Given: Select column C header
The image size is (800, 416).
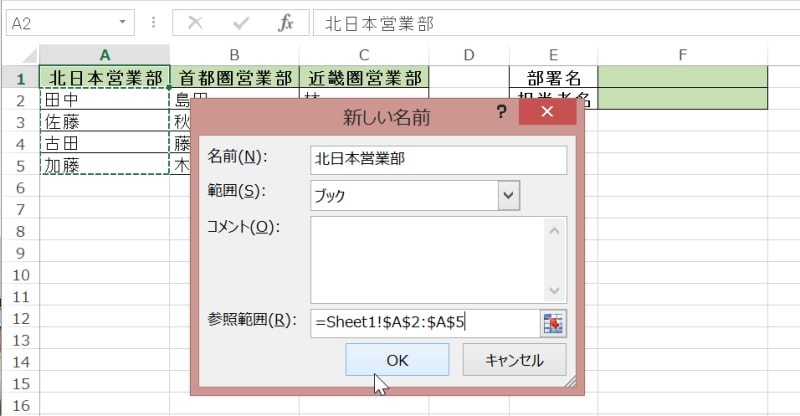Looking at the screenshot, I should pyautogui.click(x=364, y=55).
